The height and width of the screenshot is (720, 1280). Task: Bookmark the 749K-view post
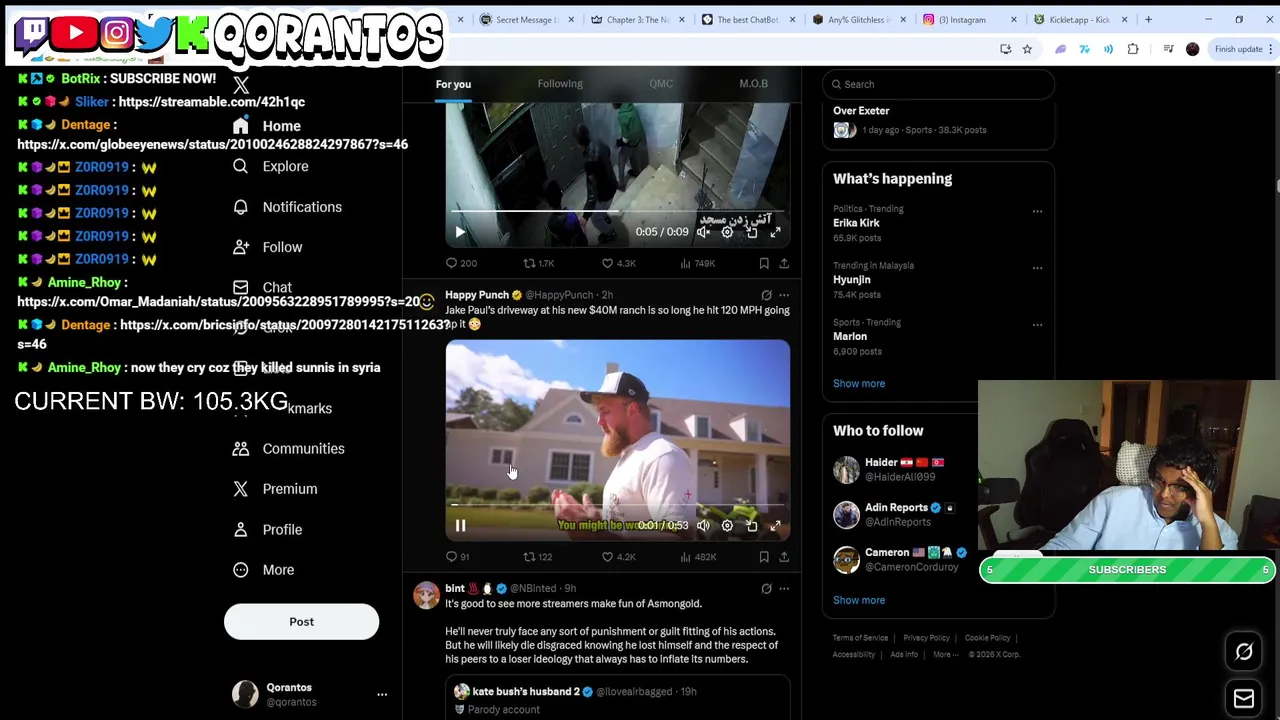(764, 264)
